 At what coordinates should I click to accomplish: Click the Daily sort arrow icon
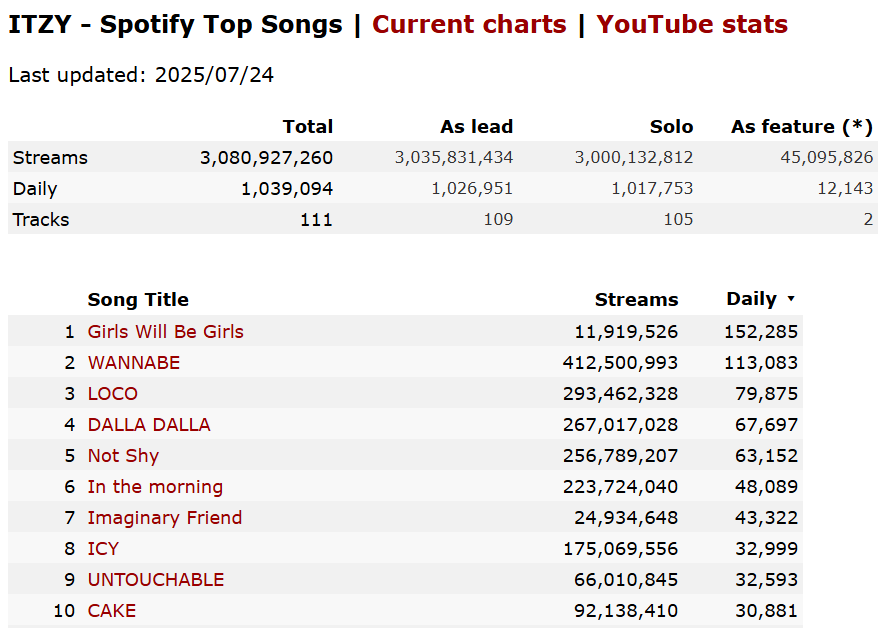click(791, 299)
